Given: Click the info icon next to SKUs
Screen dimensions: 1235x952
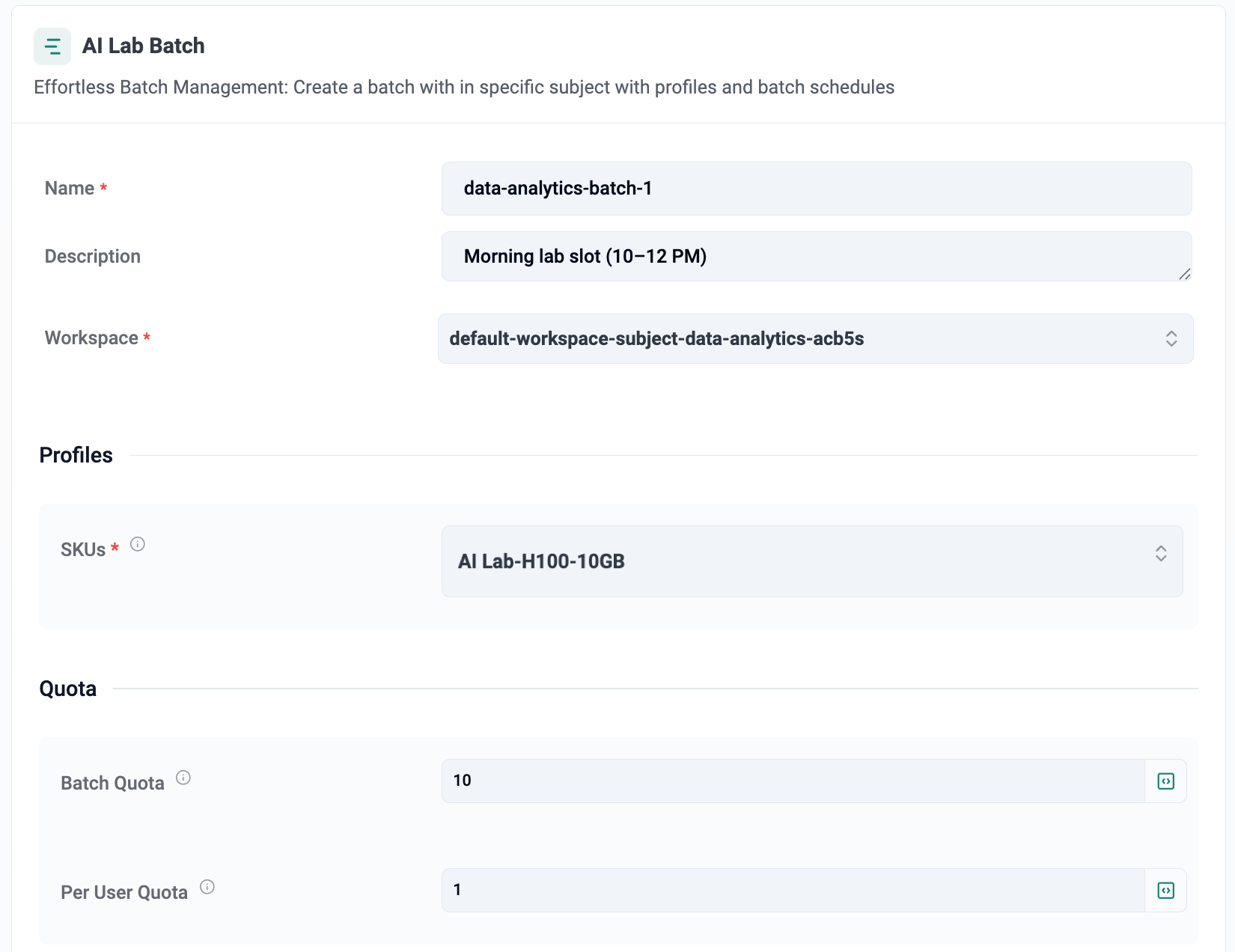Looking at the screenshot, I should tap(138, 544).
